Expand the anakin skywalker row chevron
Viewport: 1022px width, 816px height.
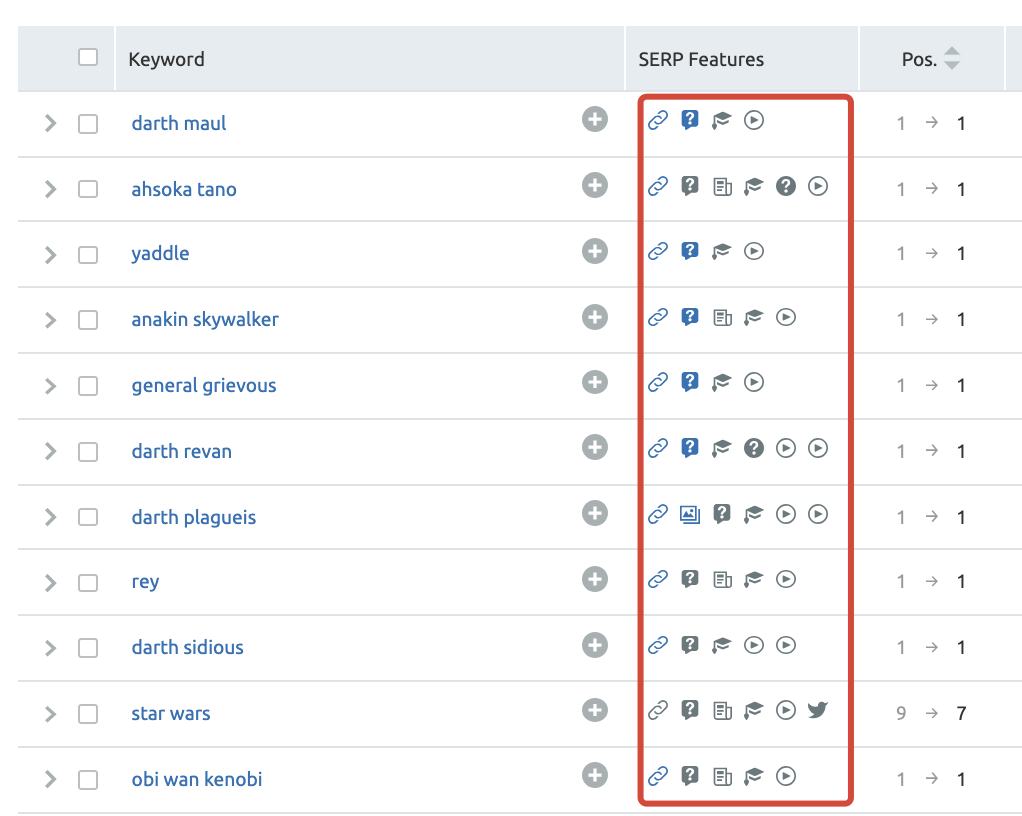50,320
